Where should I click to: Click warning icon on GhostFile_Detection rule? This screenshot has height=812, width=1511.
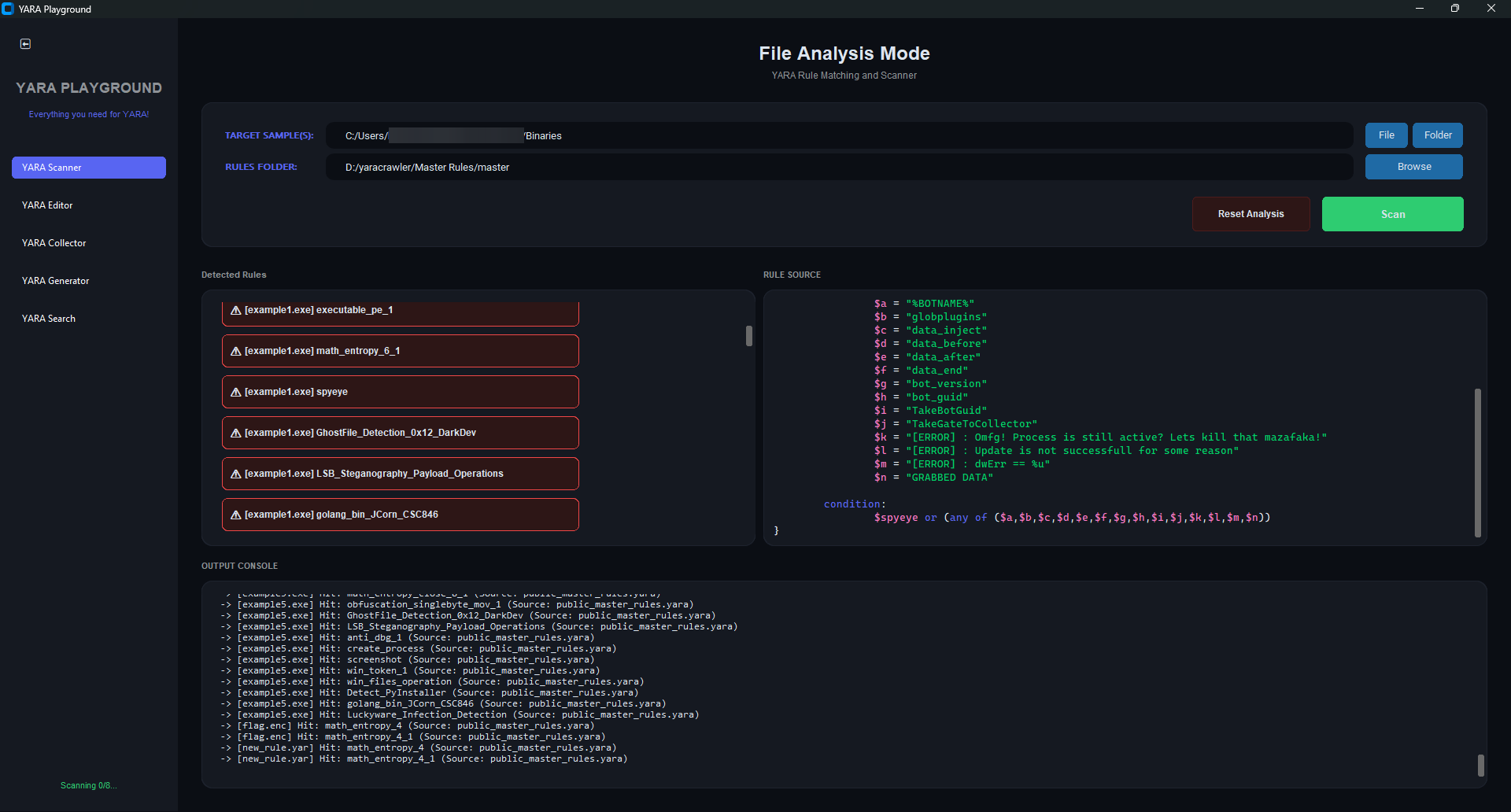tap(235, 433)
